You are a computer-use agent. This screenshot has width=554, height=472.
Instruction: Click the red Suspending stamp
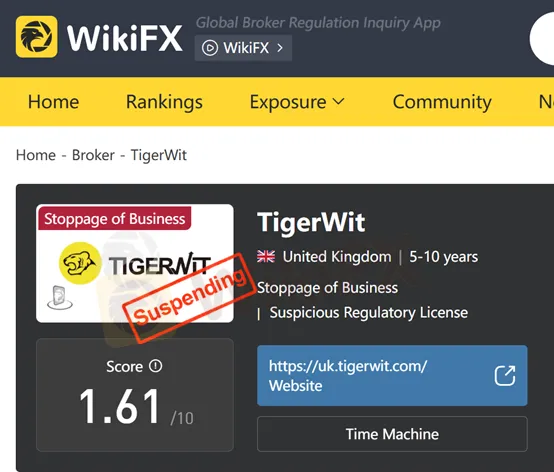click(x=189, y=298)
